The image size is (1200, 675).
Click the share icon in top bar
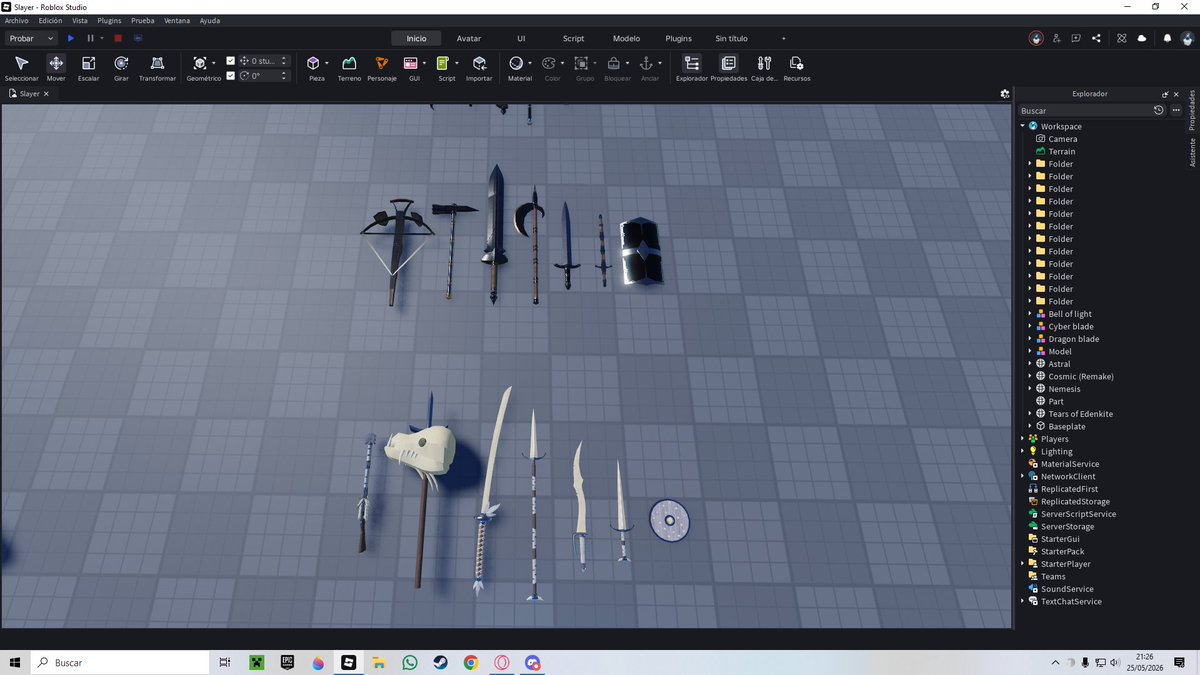coord(1096,38)
